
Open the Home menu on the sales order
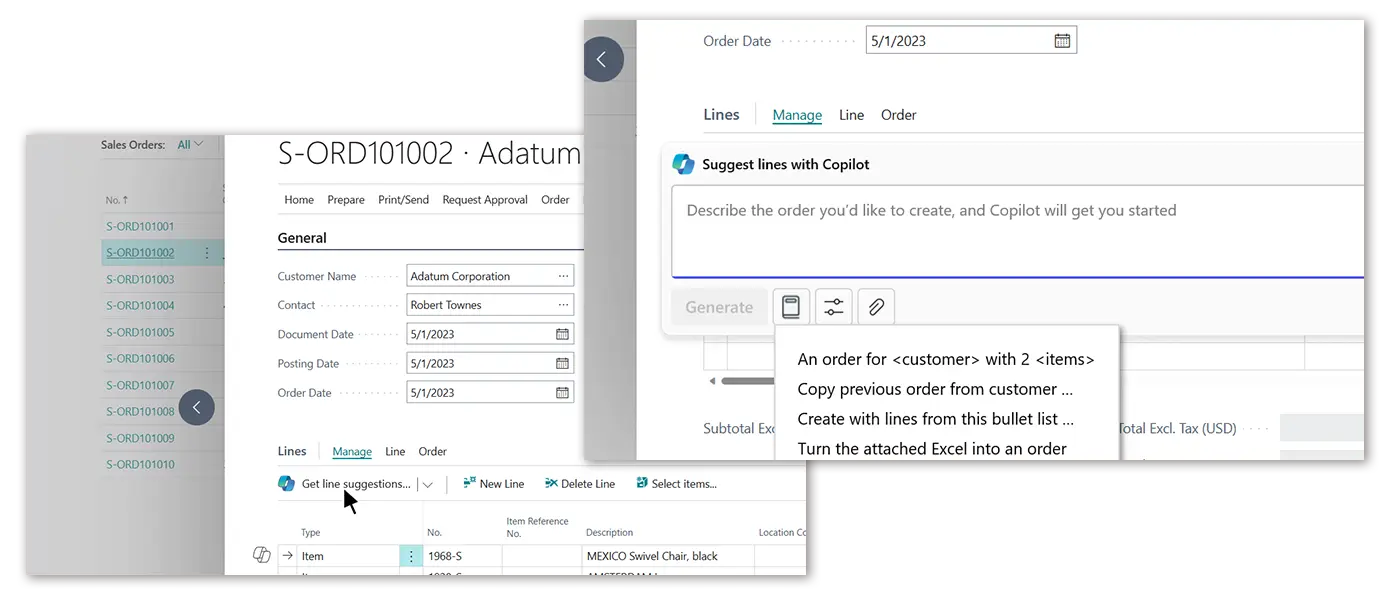point(299,200)
